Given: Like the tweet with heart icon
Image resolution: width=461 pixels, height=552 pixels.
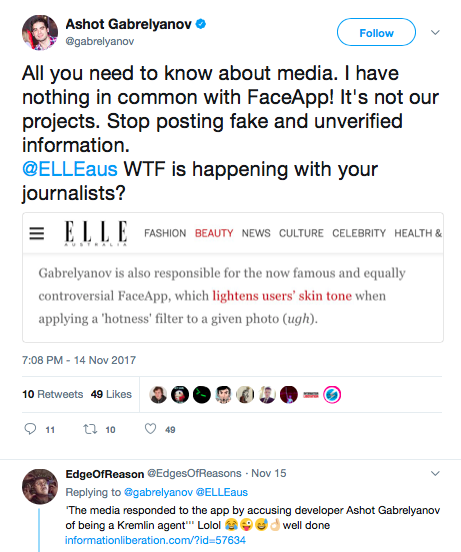Looking at the screenshot, I should [x=151, y=429].
